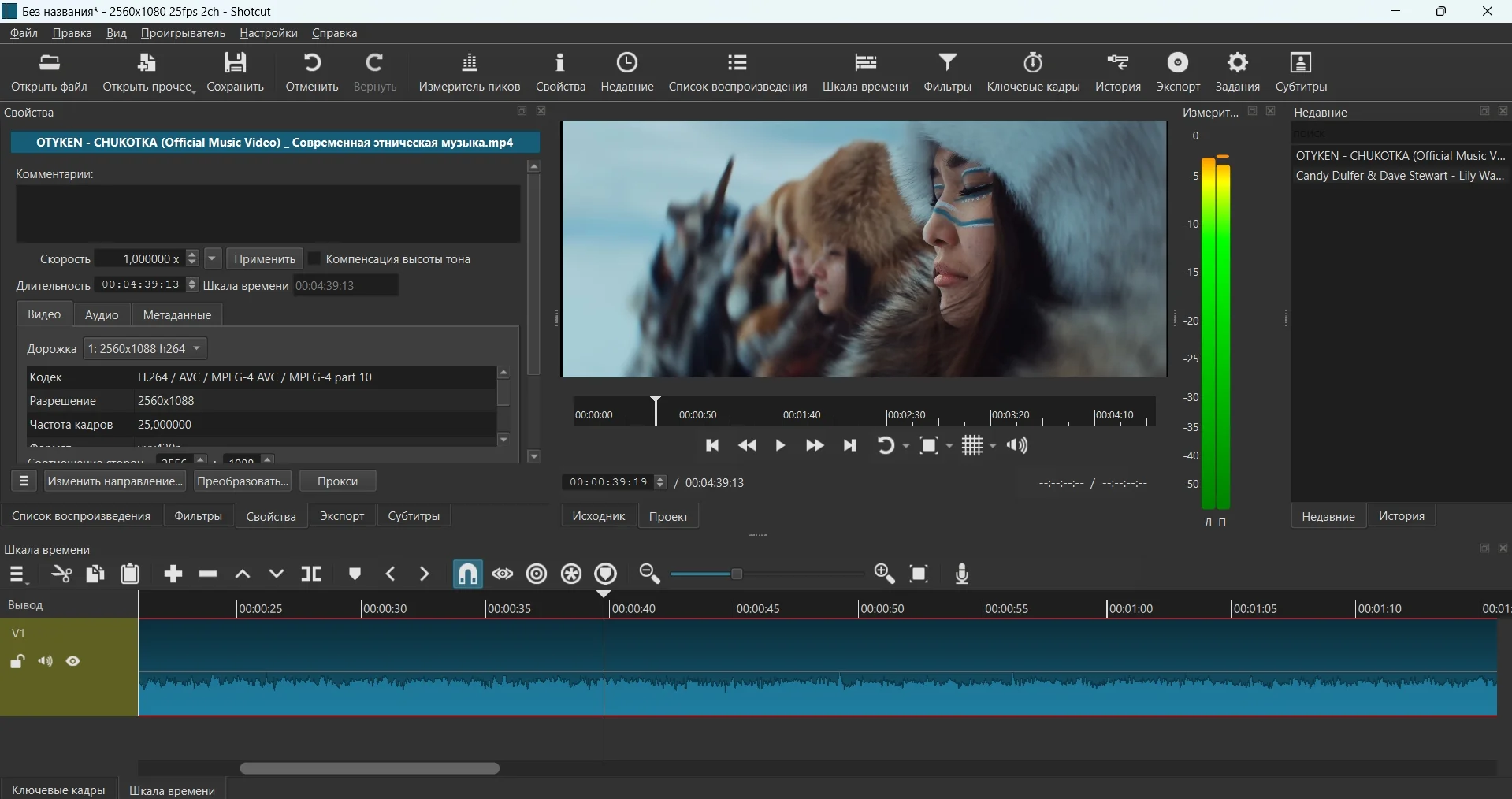This screenshot has width=1512, height=799.
Task: Open Файл menu
Action: pyautogui.click(x=24, y=33)
